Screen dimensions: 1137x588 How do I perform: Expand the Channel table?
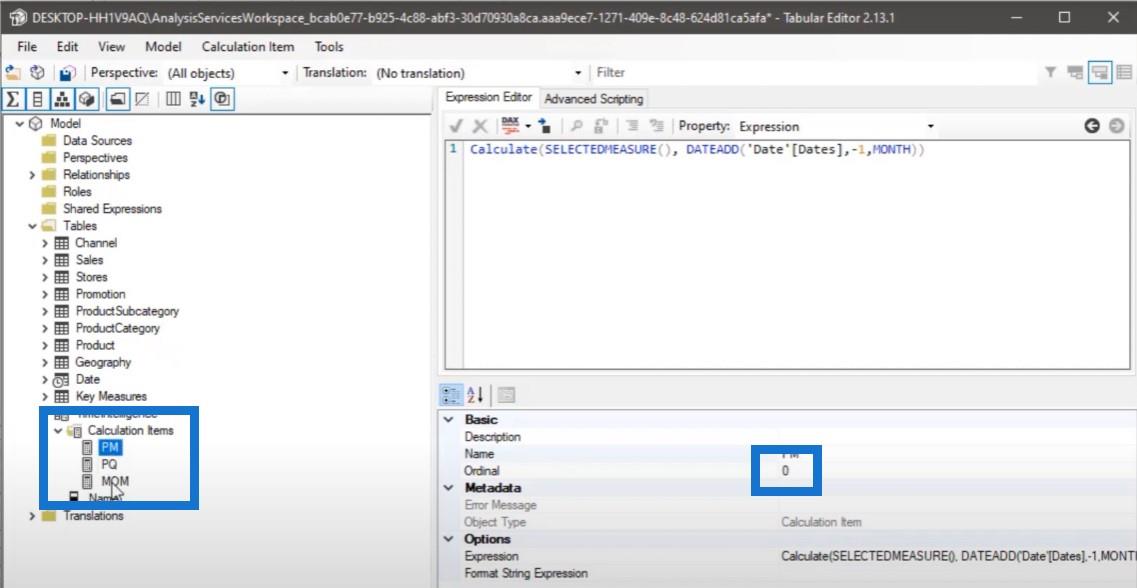(x=45, y=243)
